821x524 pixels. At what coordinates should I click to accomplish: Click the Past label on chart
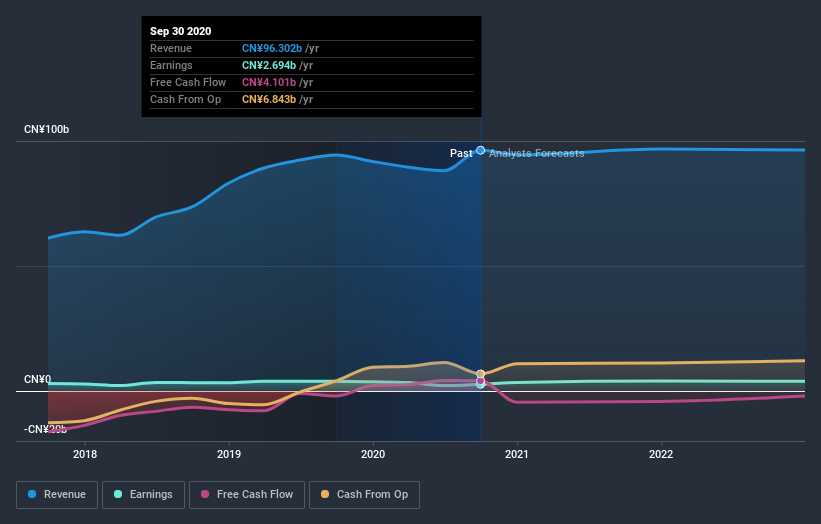click(x=461, y=153)
